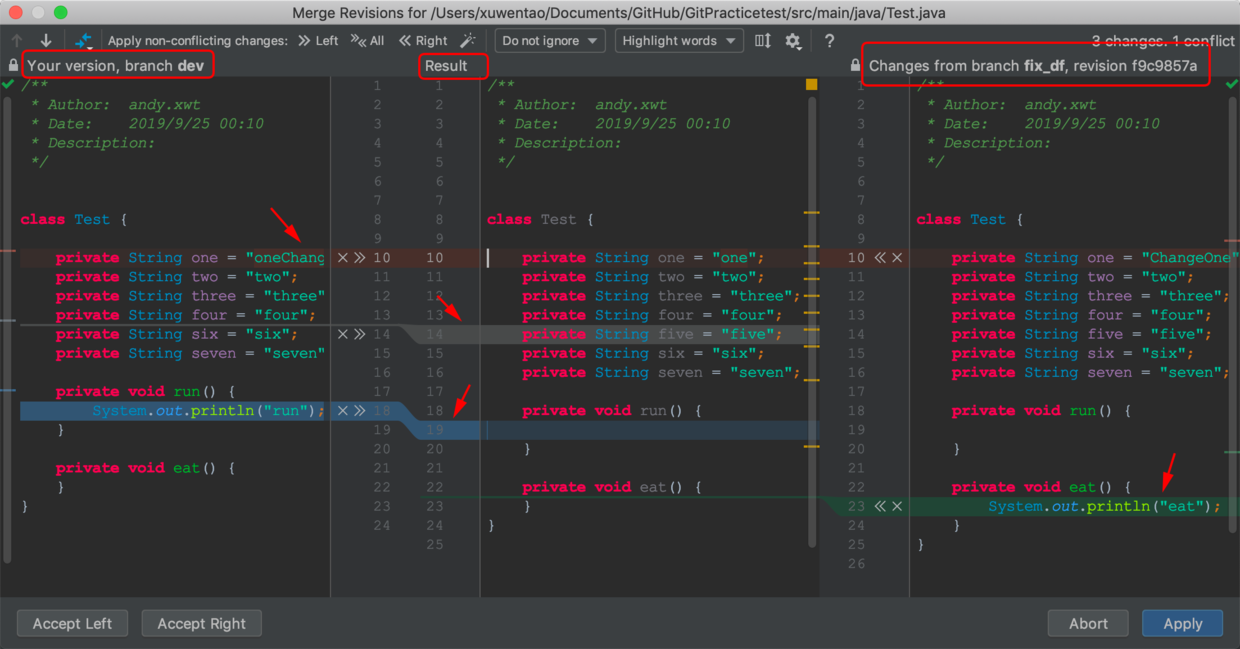Place cursor on String one line in Result
This screenshot has height=649, width=1240.
[643, 258]
